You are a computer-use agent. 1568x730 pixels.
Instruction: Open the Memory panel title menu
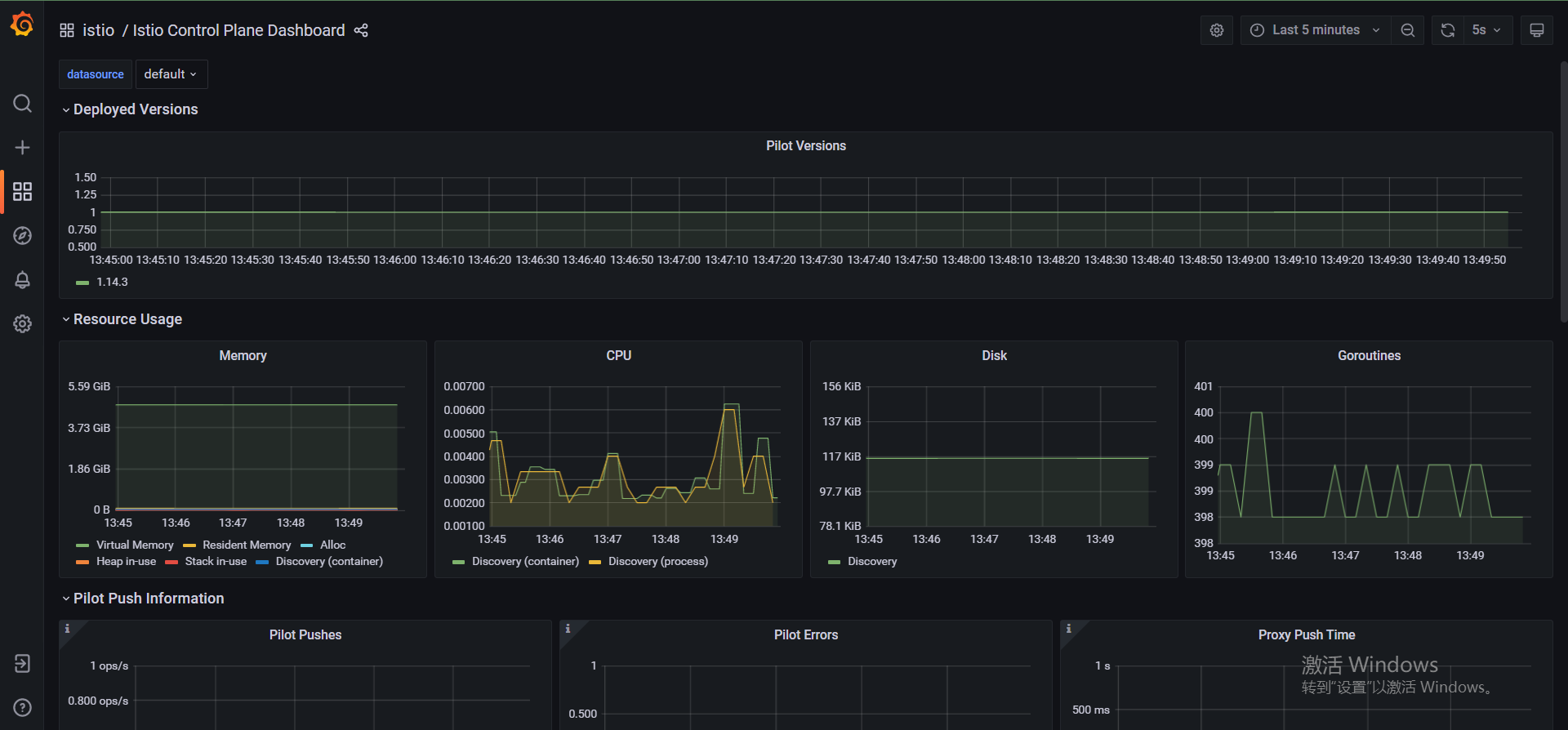[243, 356]
